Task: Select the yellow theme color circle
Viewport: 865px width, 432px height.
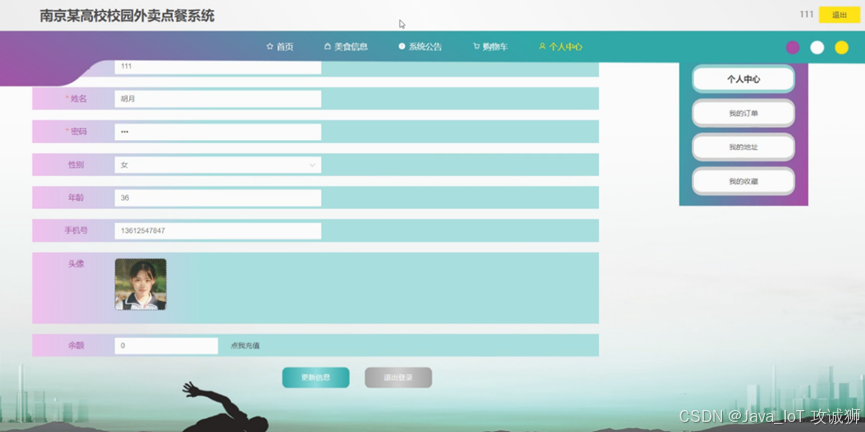Action: (x=841, y=47)
